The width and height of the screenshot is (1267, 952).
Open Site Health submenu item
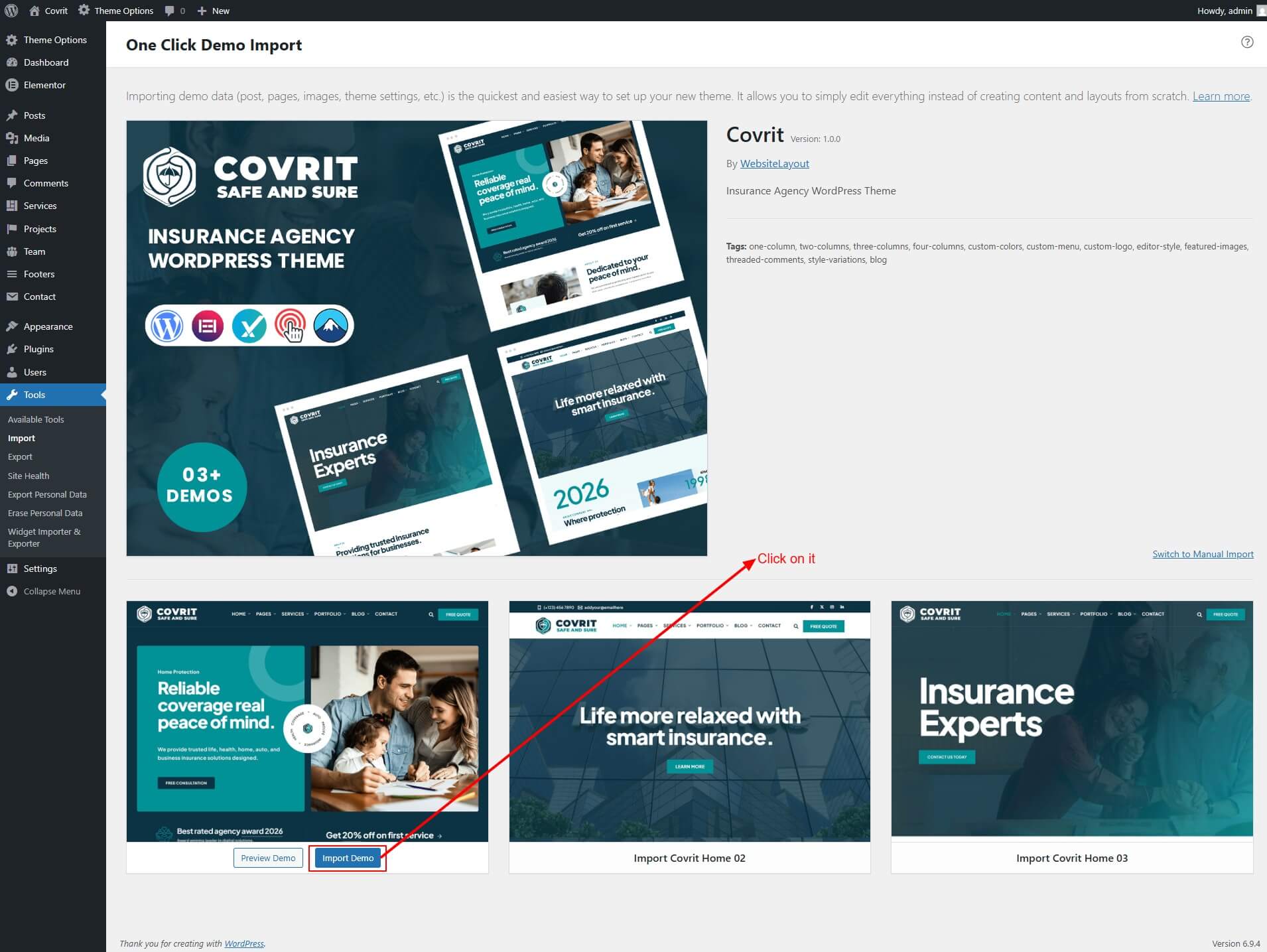[29, 476]
